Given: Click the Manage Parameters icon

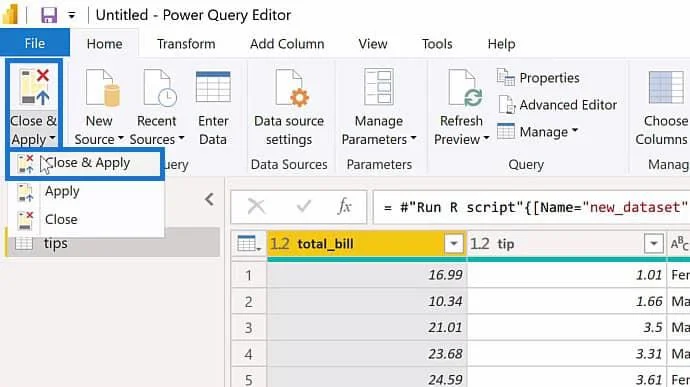Looking at the screenshot, I should coord(379,86).
